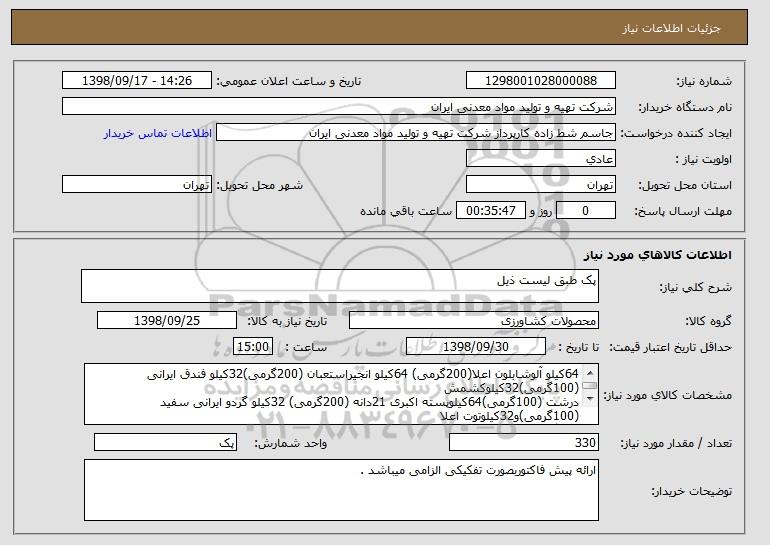Viewport: 770px width, 545px height.
Task: Click the ایجاد کننده درخواست label
Action: tap(676, 133)
